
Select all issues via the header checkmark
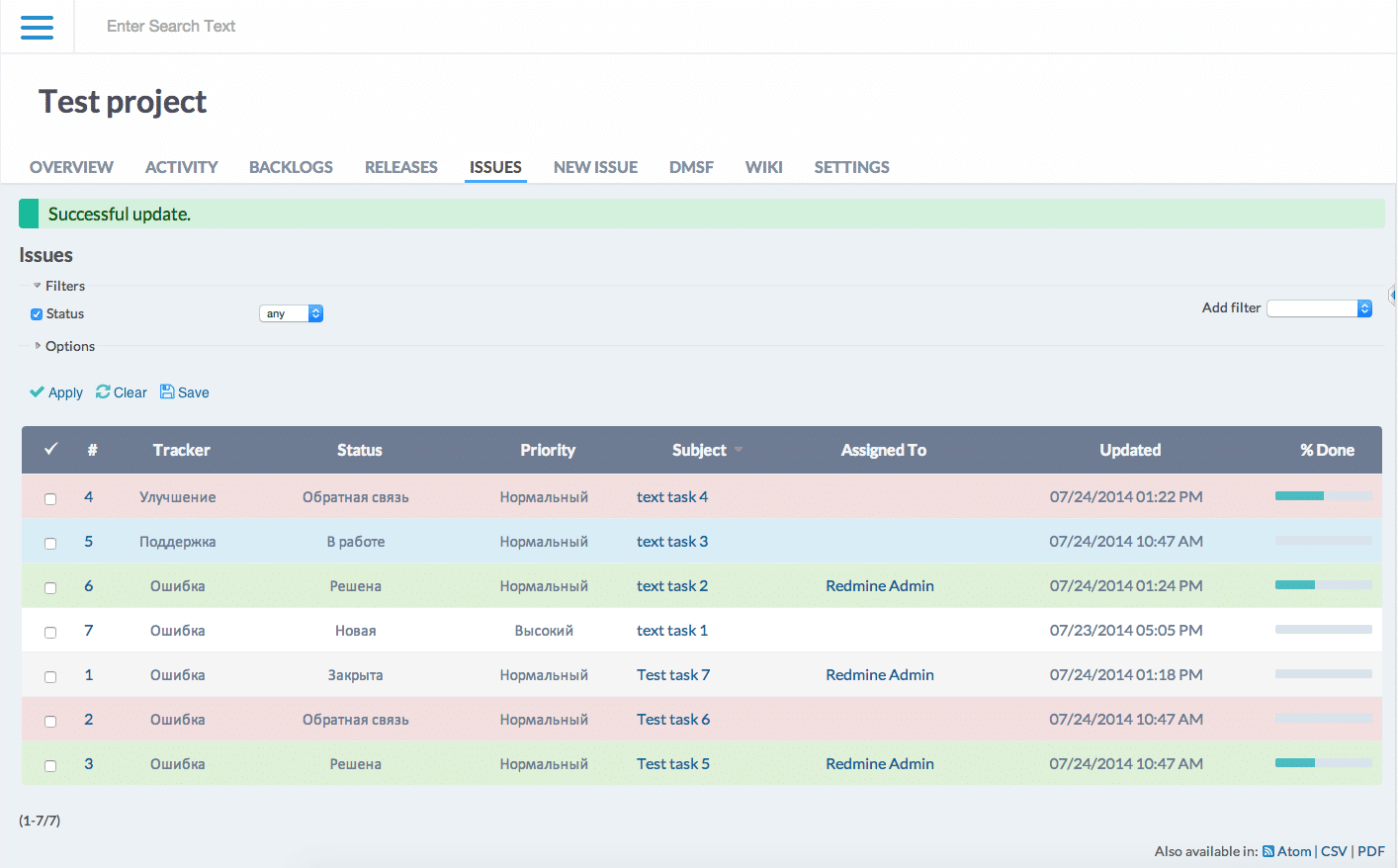click(50, 450)
